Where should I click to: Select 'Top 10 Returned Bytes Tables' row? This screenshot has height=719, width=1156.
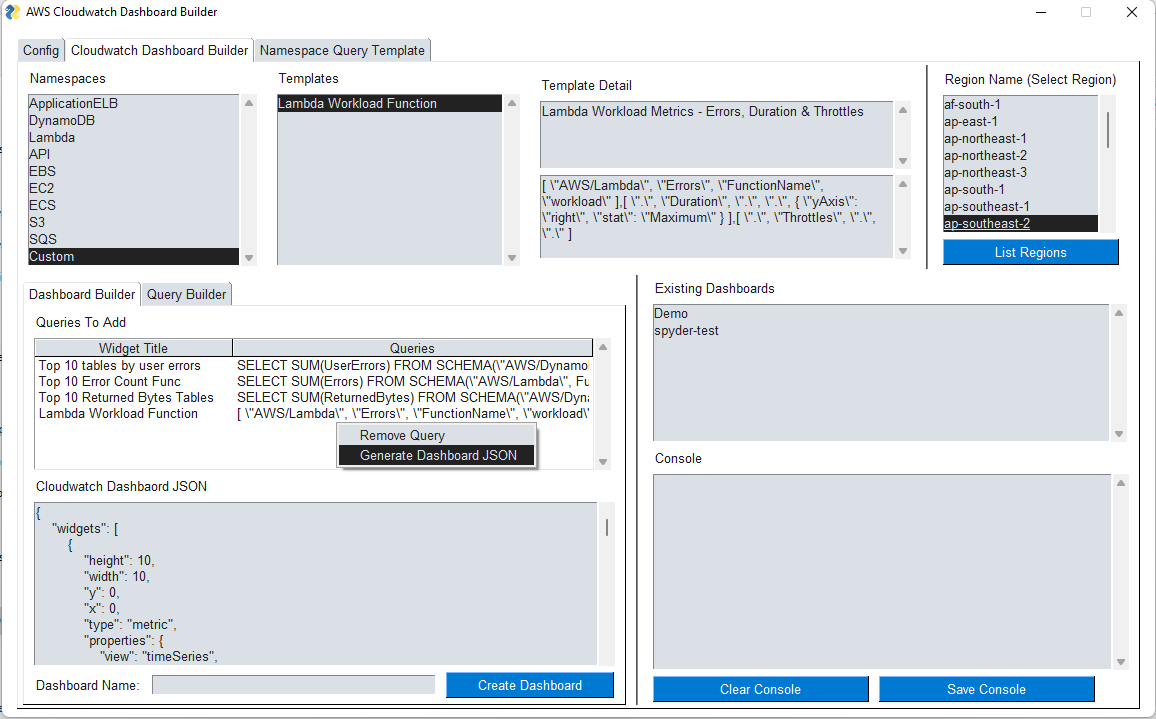tap(313, 397)
